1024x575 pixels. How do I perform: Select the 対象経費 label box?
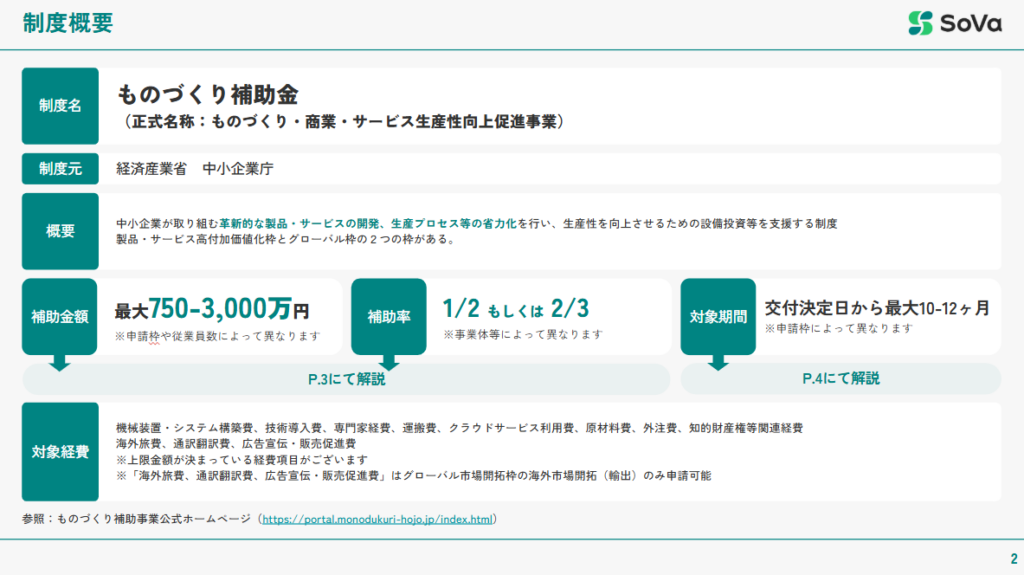point(60,451)
